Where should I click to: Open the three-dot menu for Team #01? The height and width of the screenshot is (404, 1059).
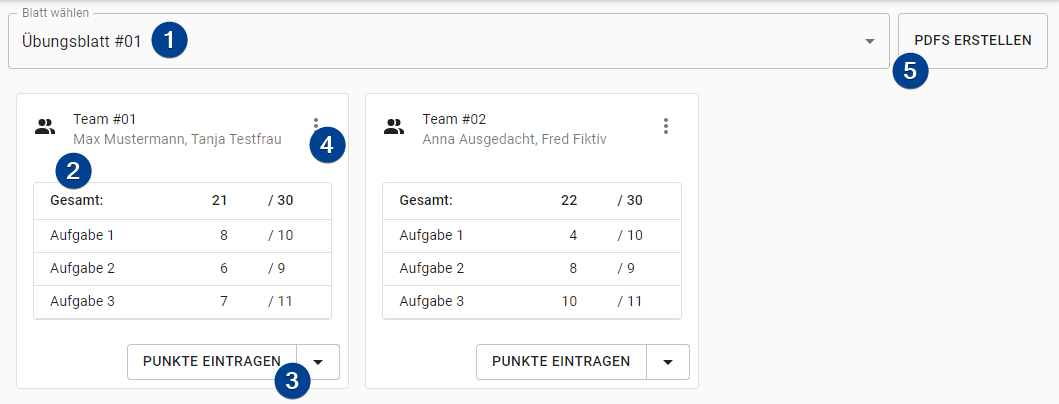pyautogui.click(x=315, y=126)
